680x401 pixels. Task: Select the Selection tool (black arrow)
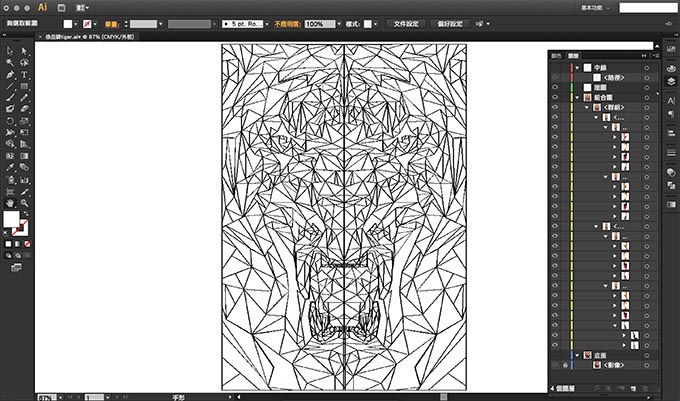click(x=10, y=51)
